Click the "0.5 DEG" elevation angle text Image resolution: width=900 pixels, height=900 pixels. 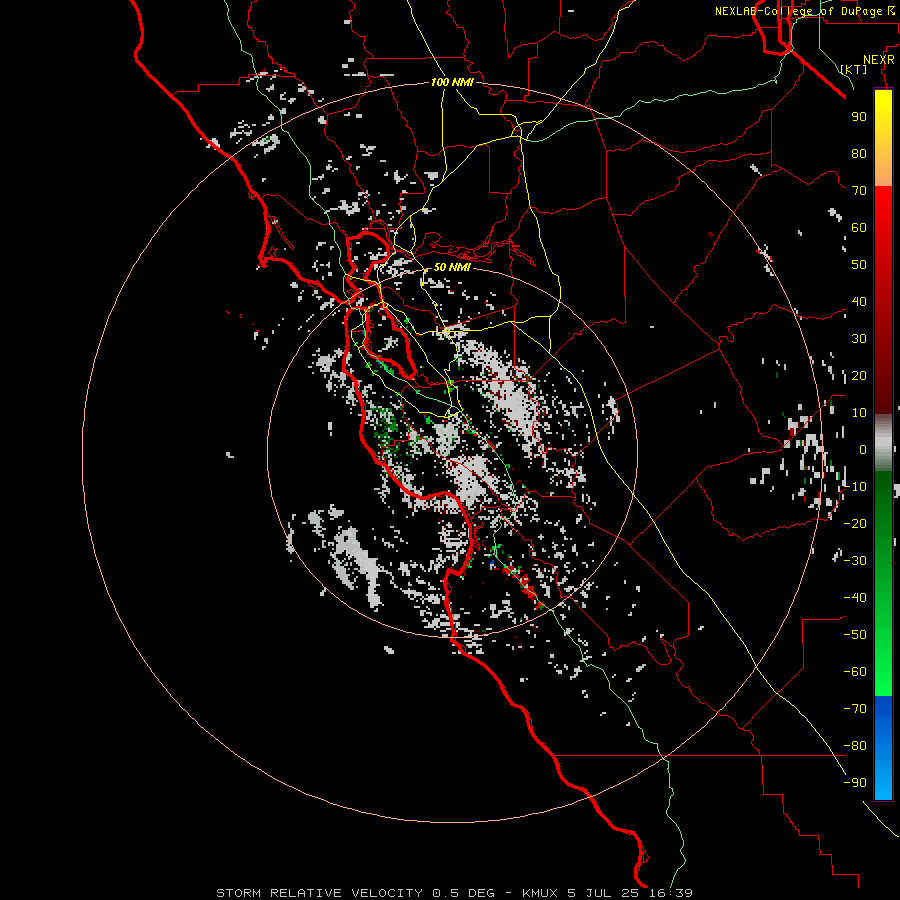[463, 893]
